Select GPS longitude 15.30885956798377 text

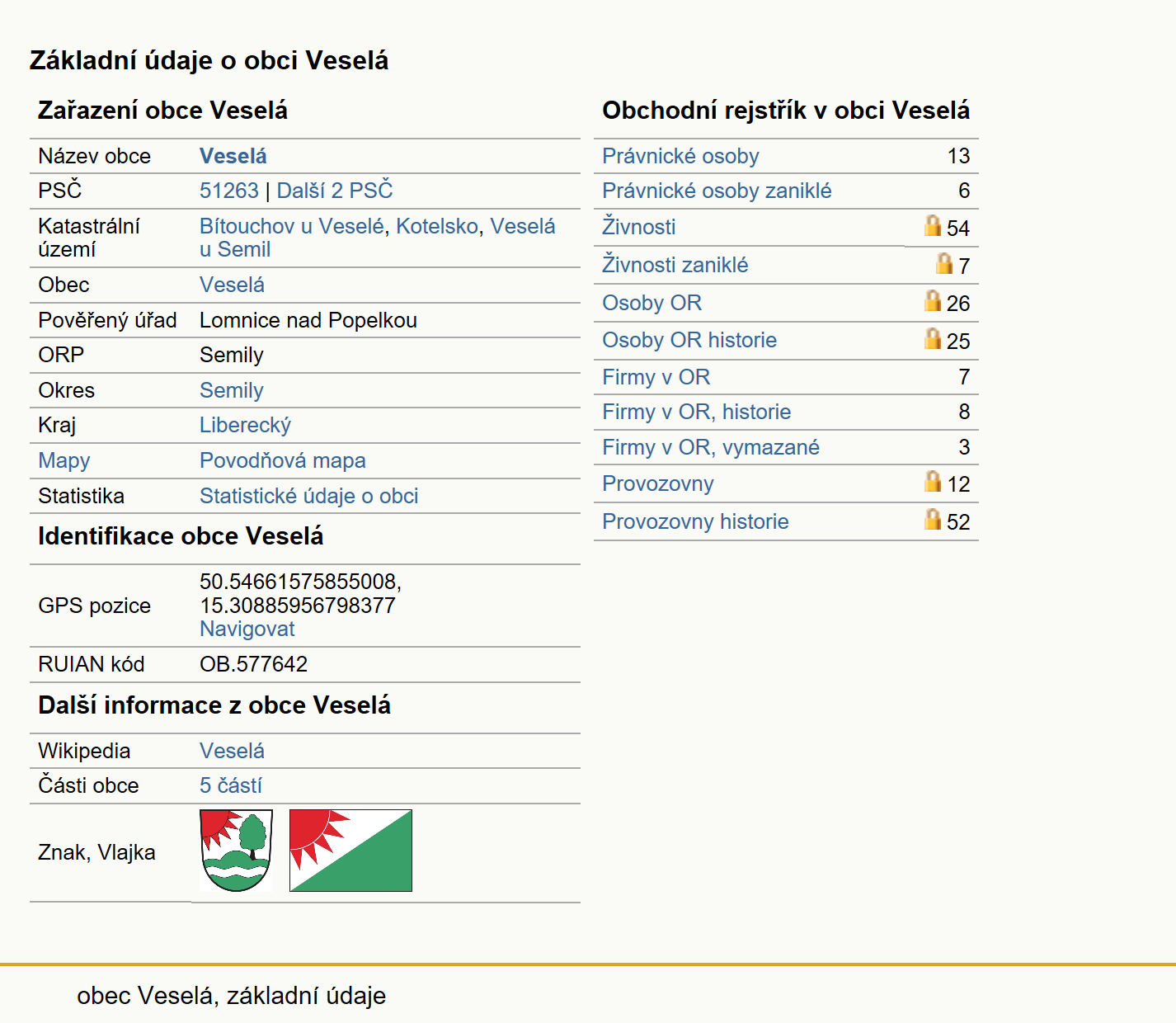[x=298, y=606]
